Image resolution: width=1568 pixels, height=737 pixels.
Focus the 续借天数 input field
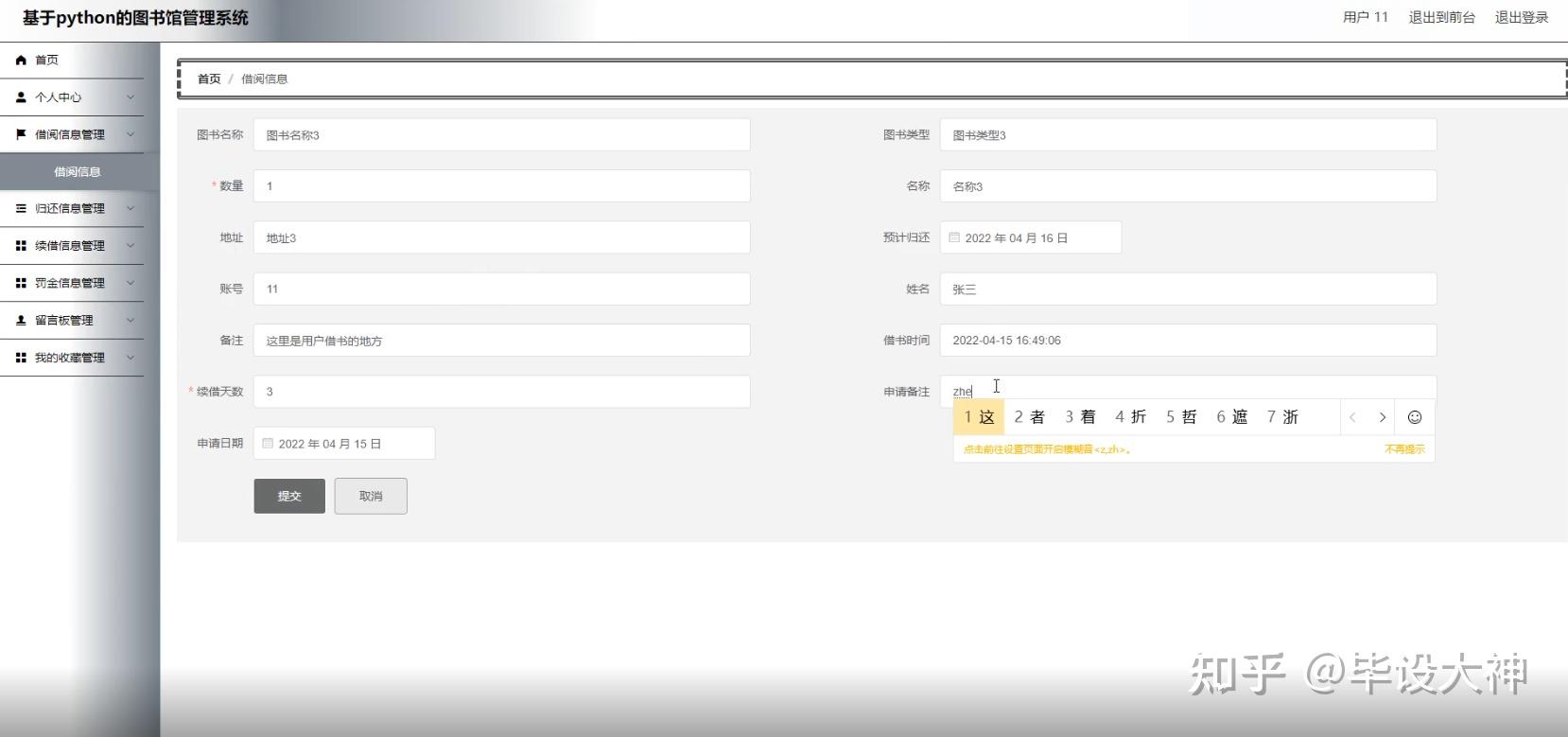(x=501, y=392)
